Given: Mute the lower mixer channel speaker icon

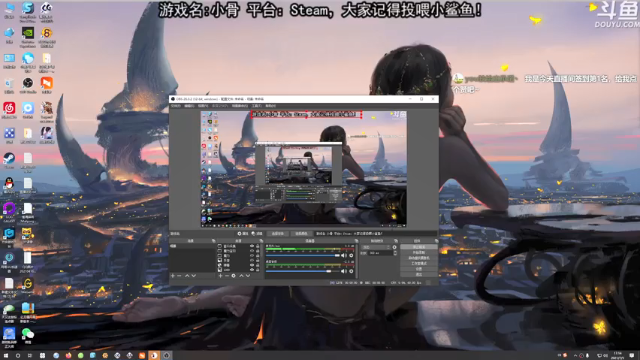Looking at the screenshot, I should pyautogui.click(x=344, y=271).
